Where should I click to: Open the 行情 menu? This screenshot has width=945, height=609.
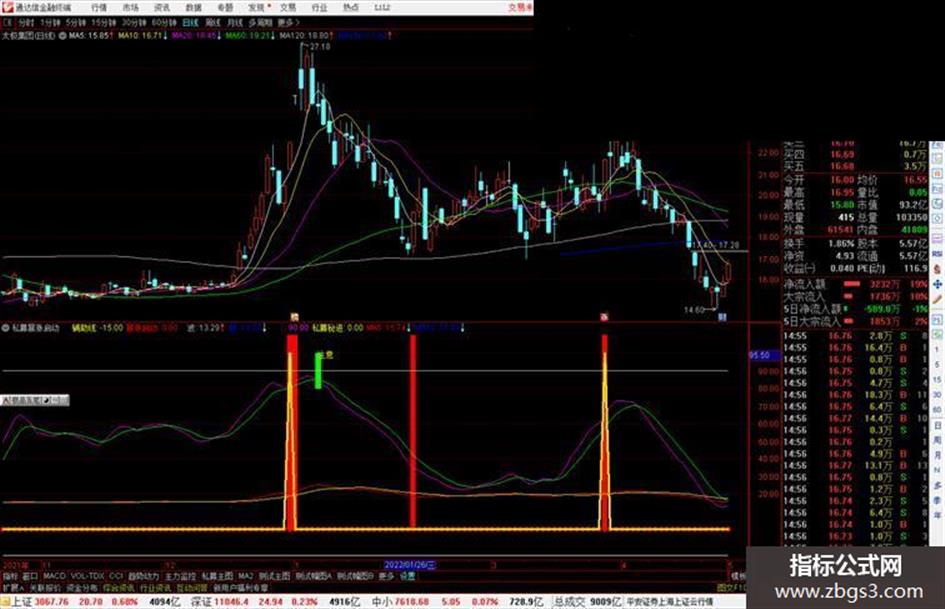98,7
